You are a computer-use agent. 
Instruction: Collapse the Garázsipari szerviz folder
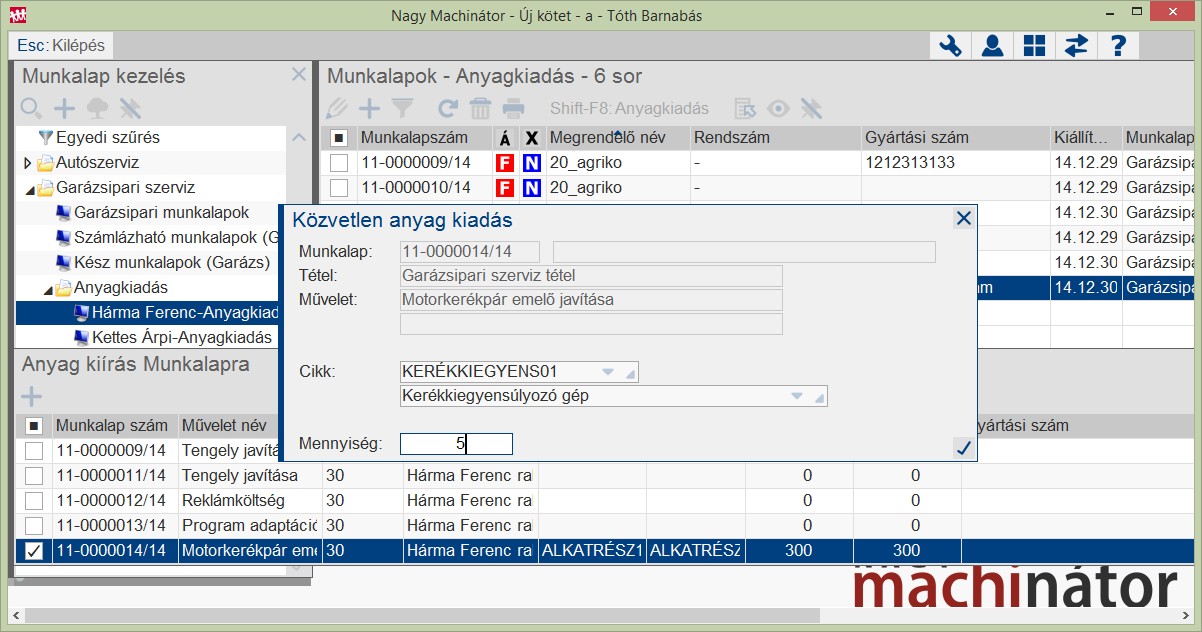(28, 188)
